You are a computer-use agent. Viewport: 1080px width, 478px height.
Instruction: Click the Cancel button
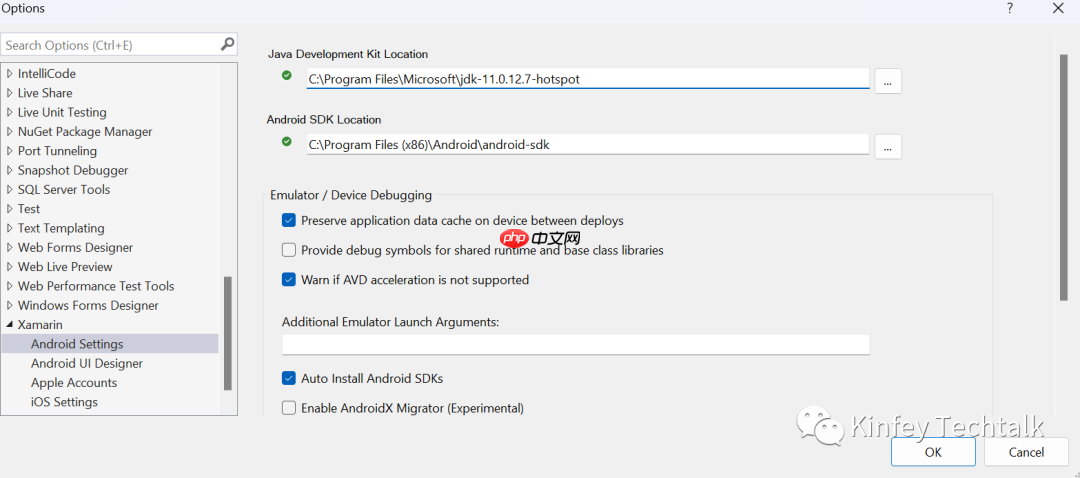coord(1026,452)
